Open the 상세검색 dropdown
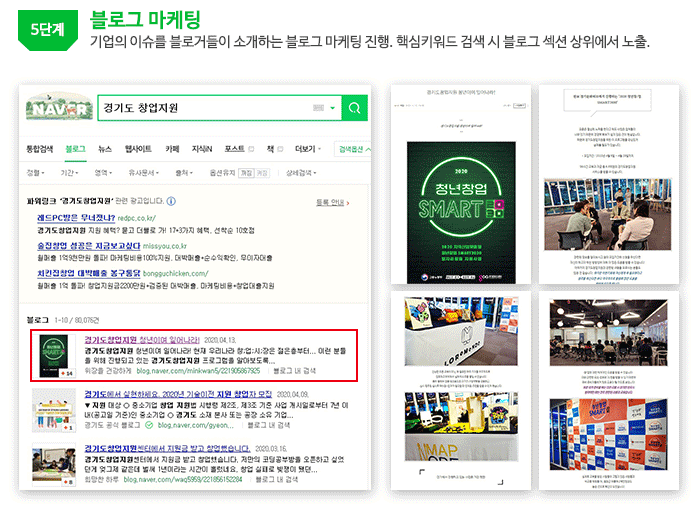The image size is (700, 526). pos(301,173)
